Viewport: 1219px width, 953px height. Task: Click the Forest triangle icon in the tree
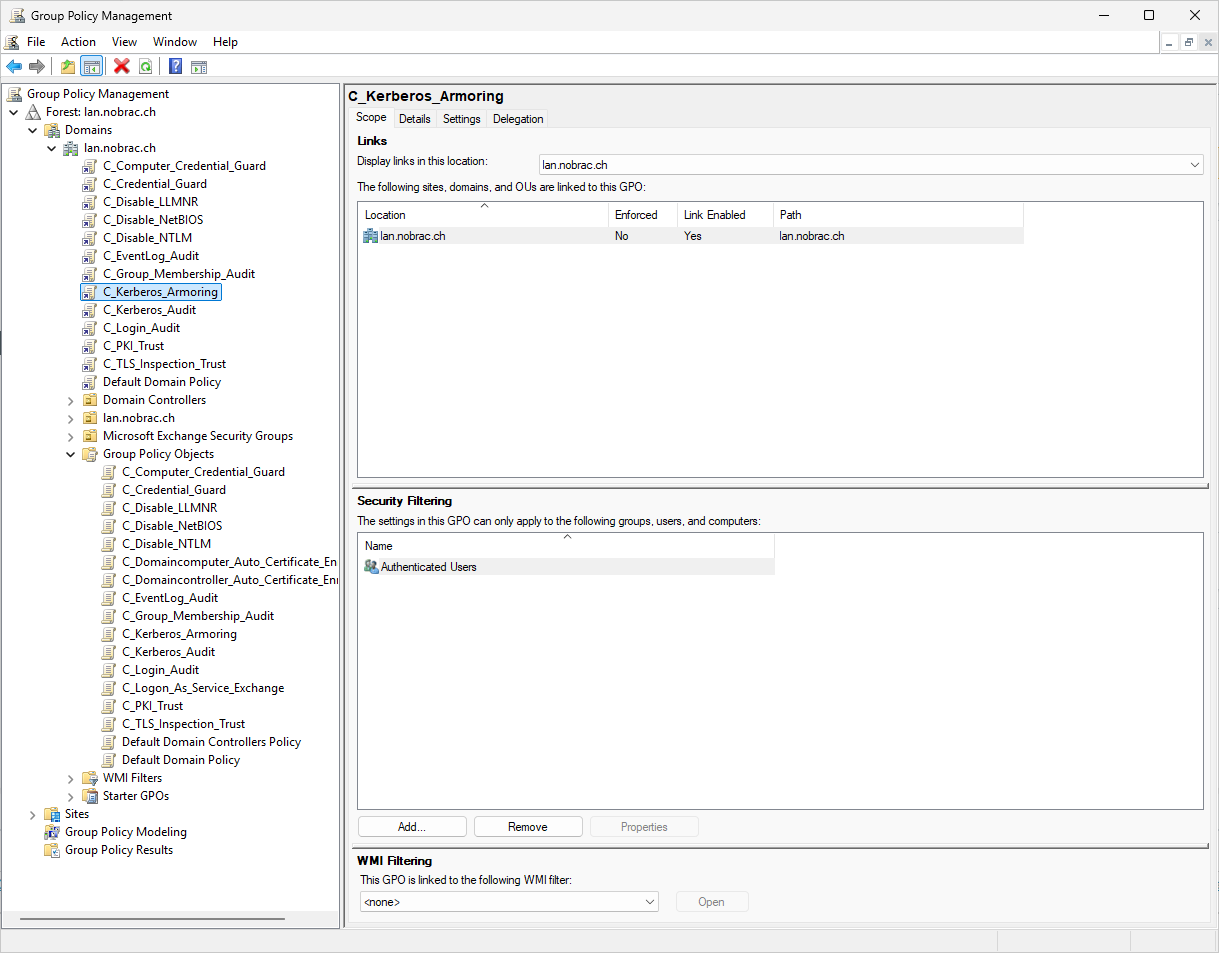tap(34, 112)
